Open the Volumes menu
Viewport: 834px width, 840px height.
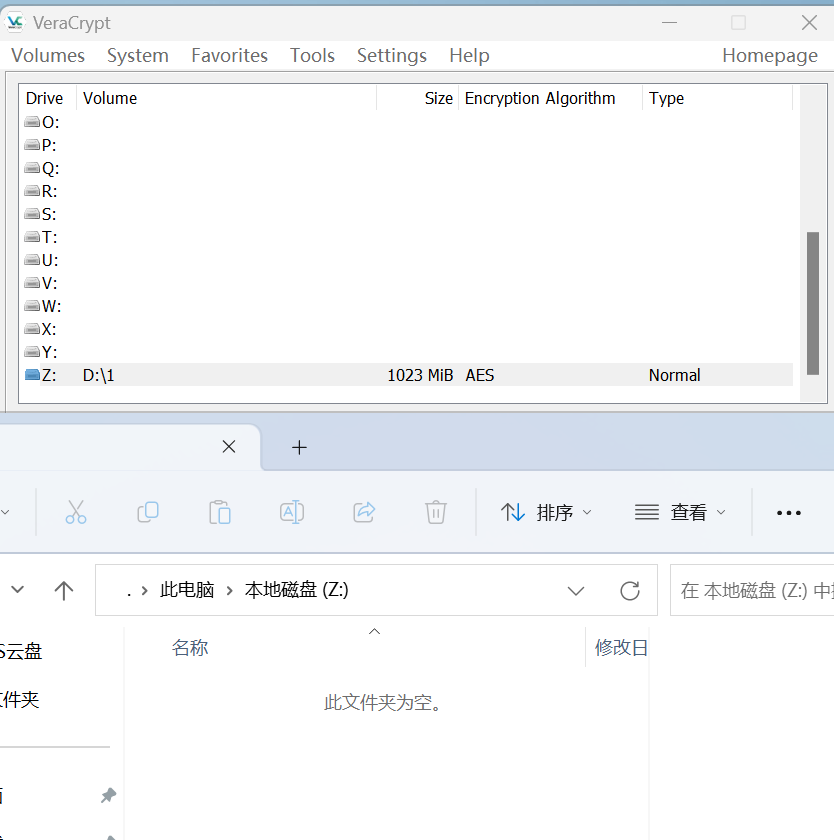click(x=48, y=56)
